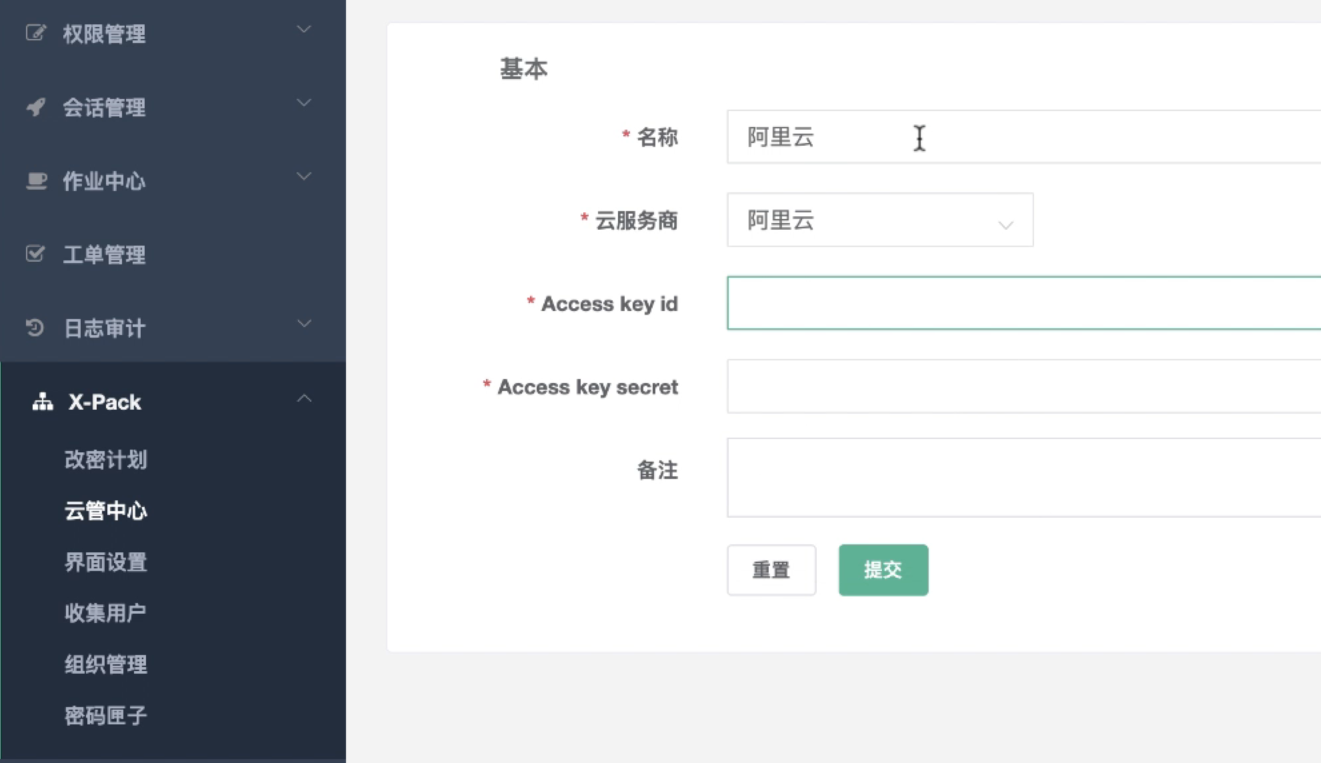
Task: Focus the Access key id field
Action: click(x=1024, y=303)
